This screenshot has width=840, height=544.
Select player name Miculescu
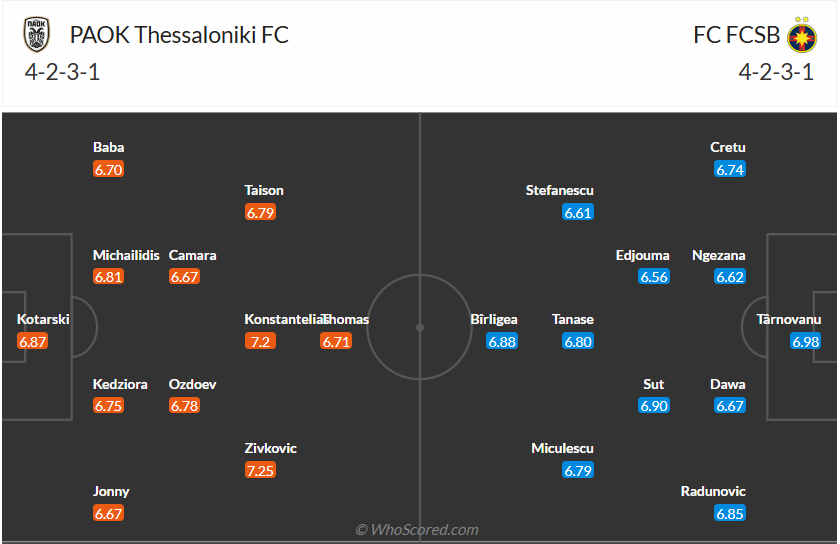[562, 448]
